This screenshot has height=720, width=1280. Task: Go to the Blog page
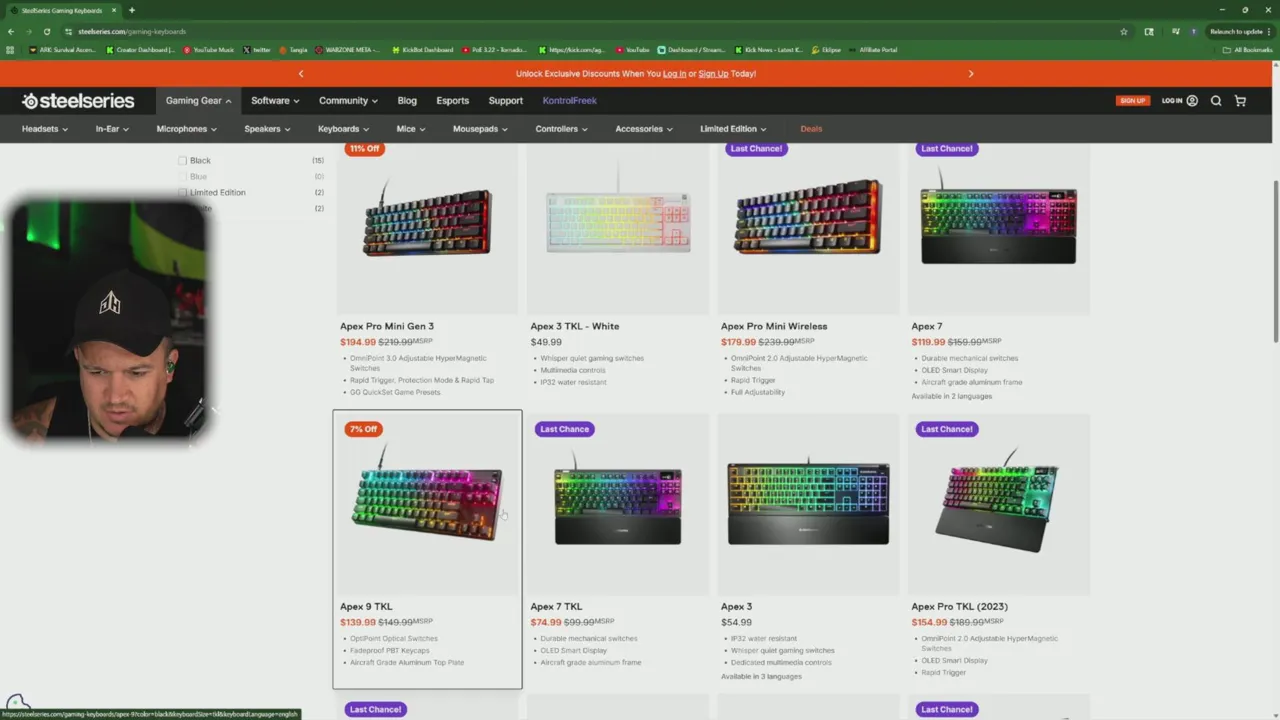(407, 100)
